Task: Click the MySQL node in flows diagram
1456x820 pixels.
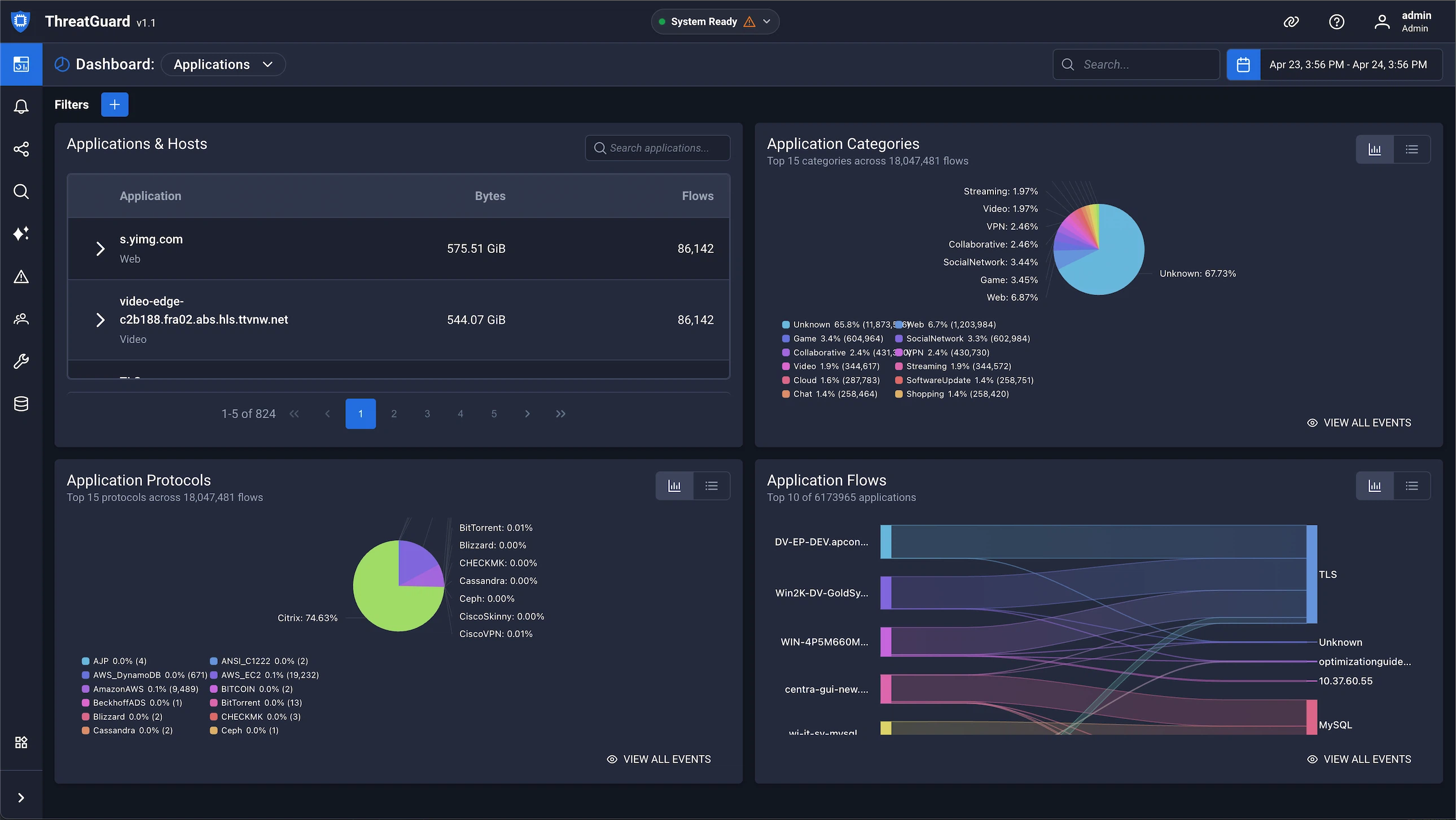Action: 1312,717
